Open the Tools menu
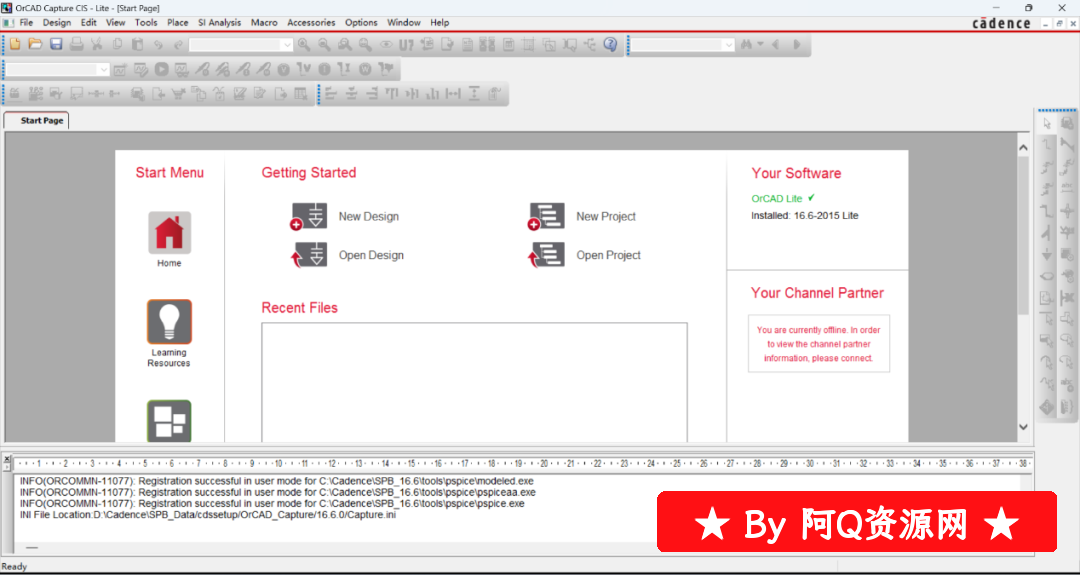 pyautogui.click(x=146, y=23)
